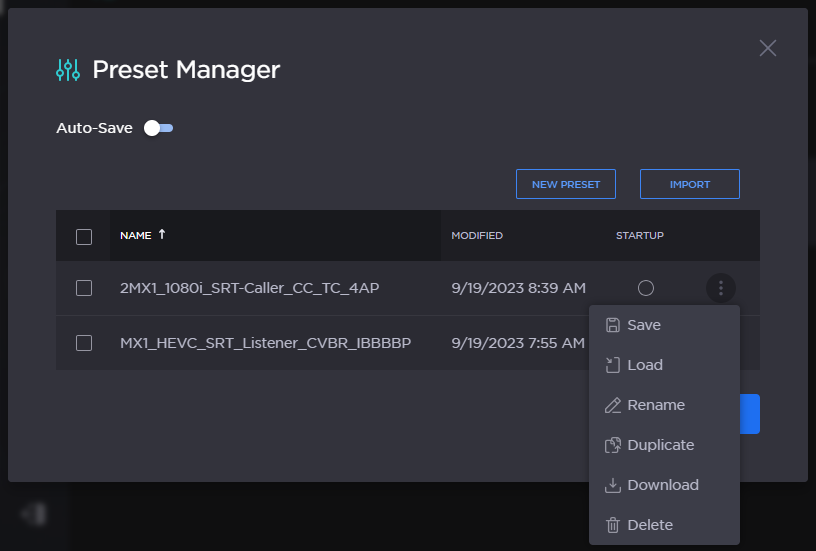Click the Download arrow icon

click(x=613, y=485)
